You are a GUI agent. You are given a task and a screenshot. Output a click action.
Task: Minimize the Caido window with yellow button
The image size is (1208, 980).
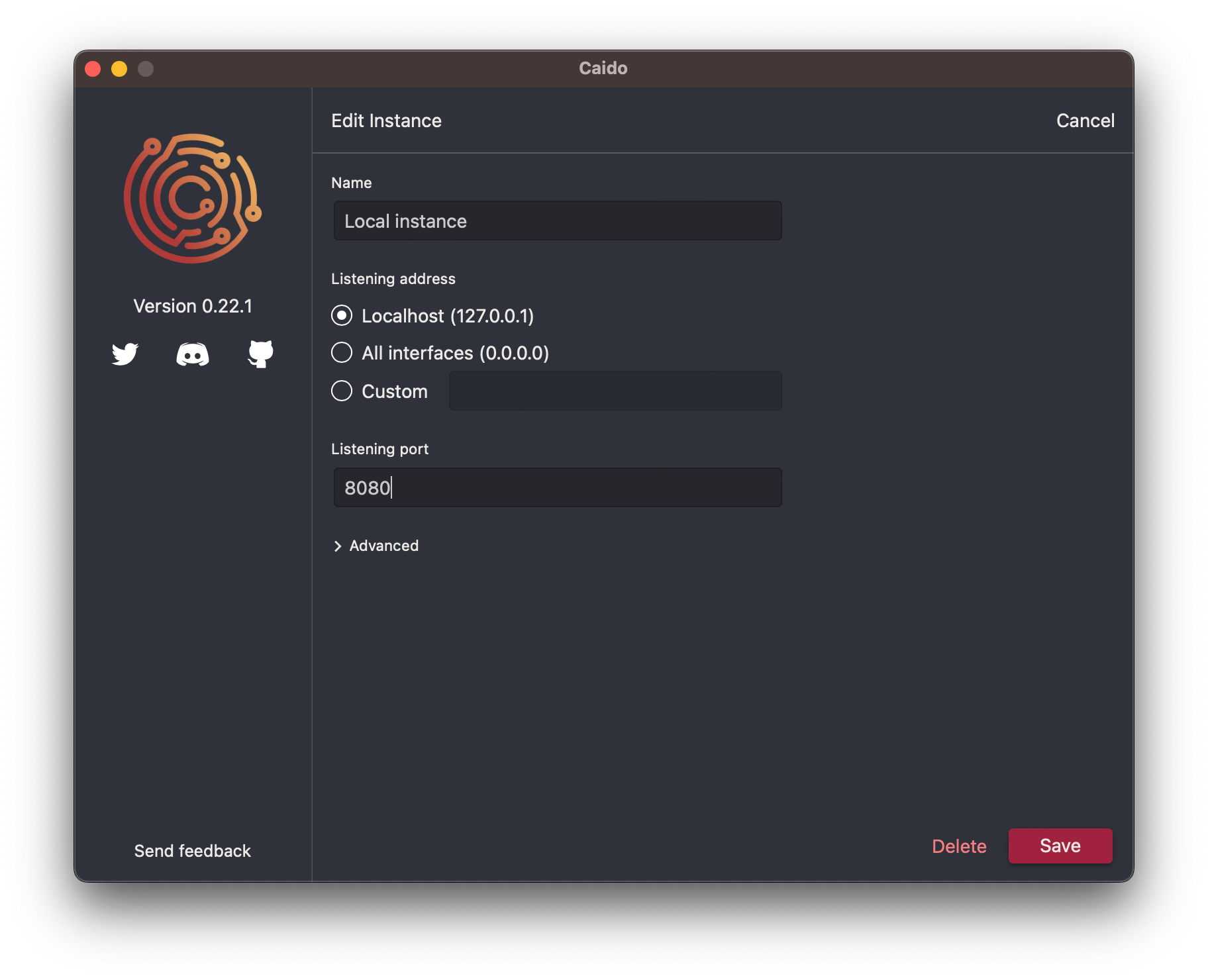[119, 69]
